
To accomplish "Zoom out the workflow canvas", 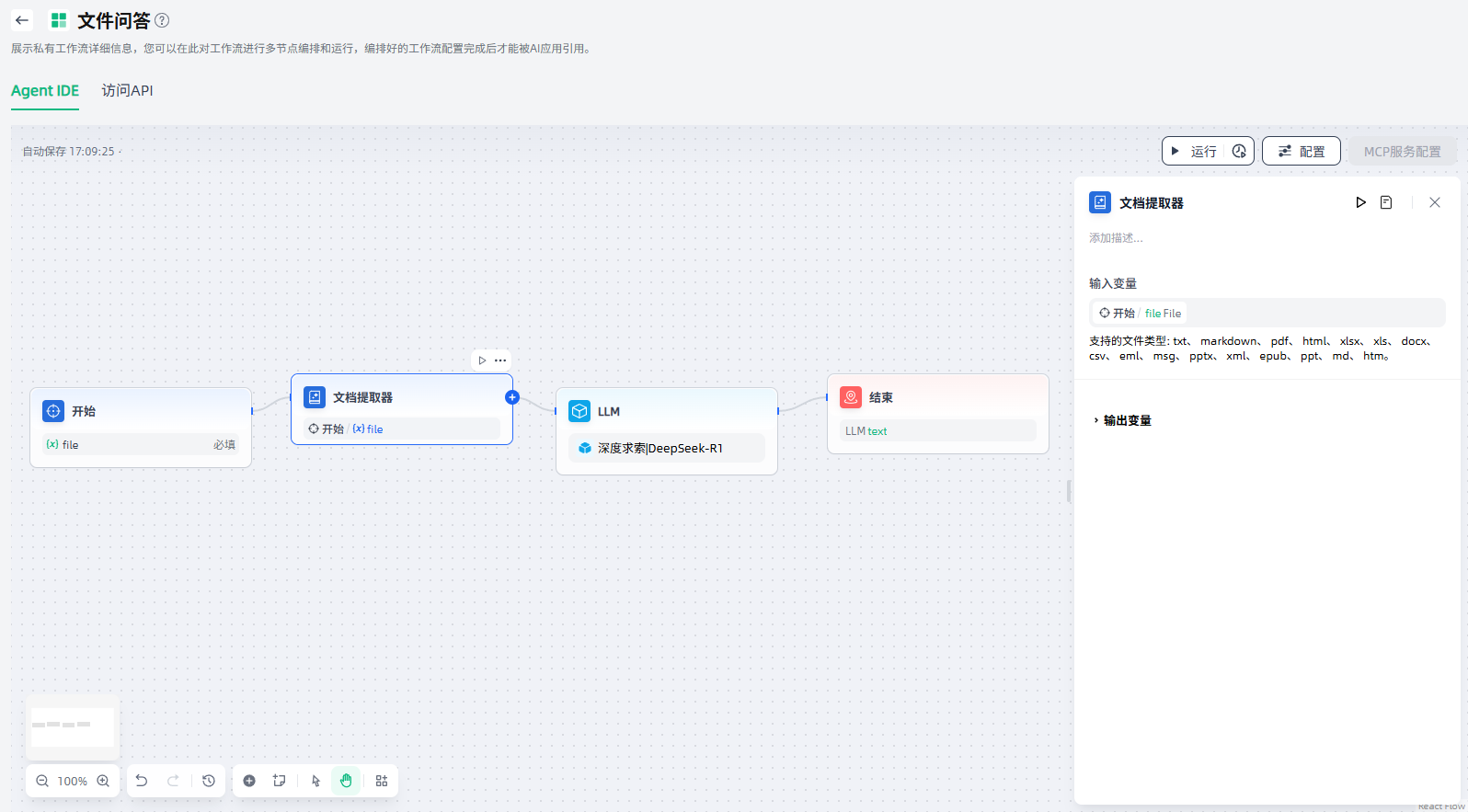I will (42, 781).
